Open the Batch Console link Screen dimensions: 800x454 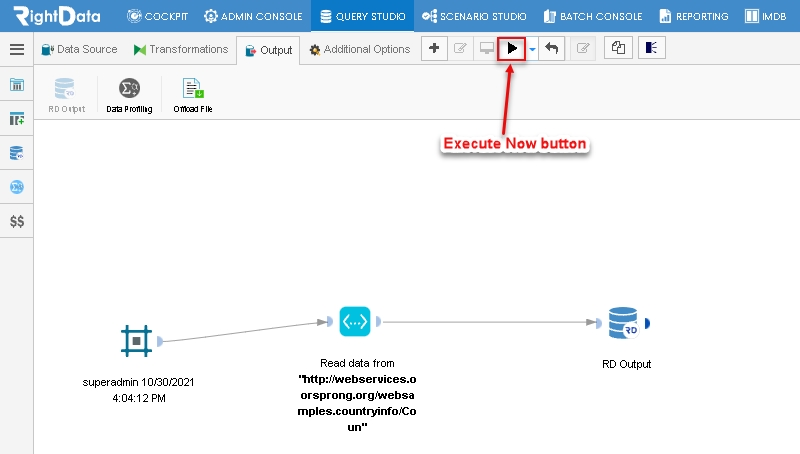(x=593, y=16)
